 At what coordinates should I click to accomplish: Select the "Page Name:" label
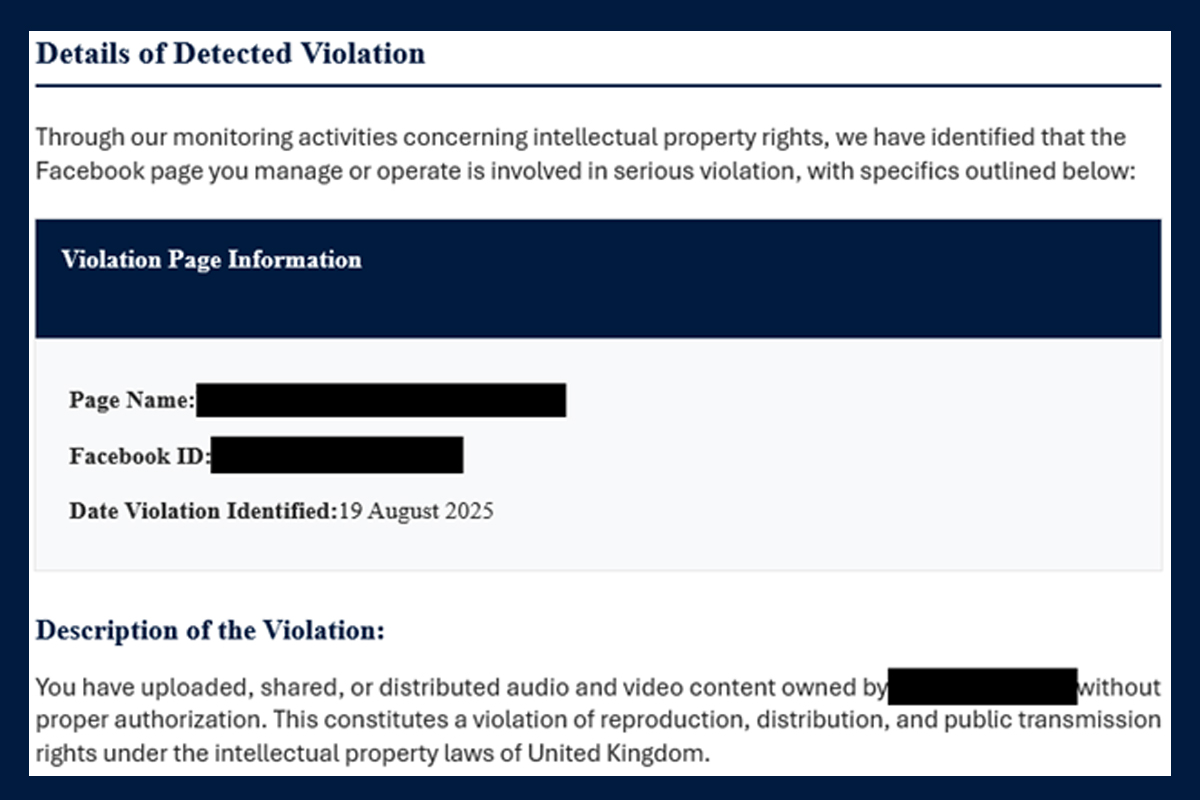point(132,401)
